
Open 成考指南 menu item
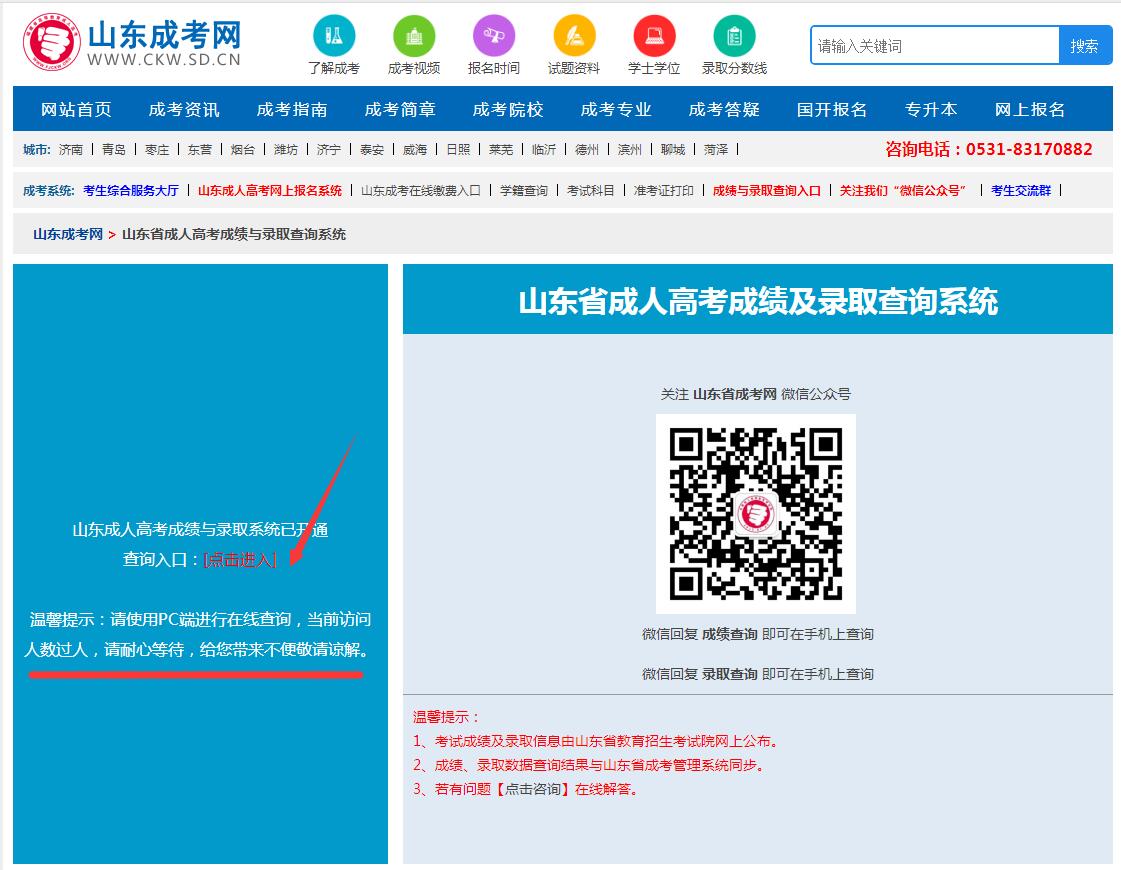point(292,109)
